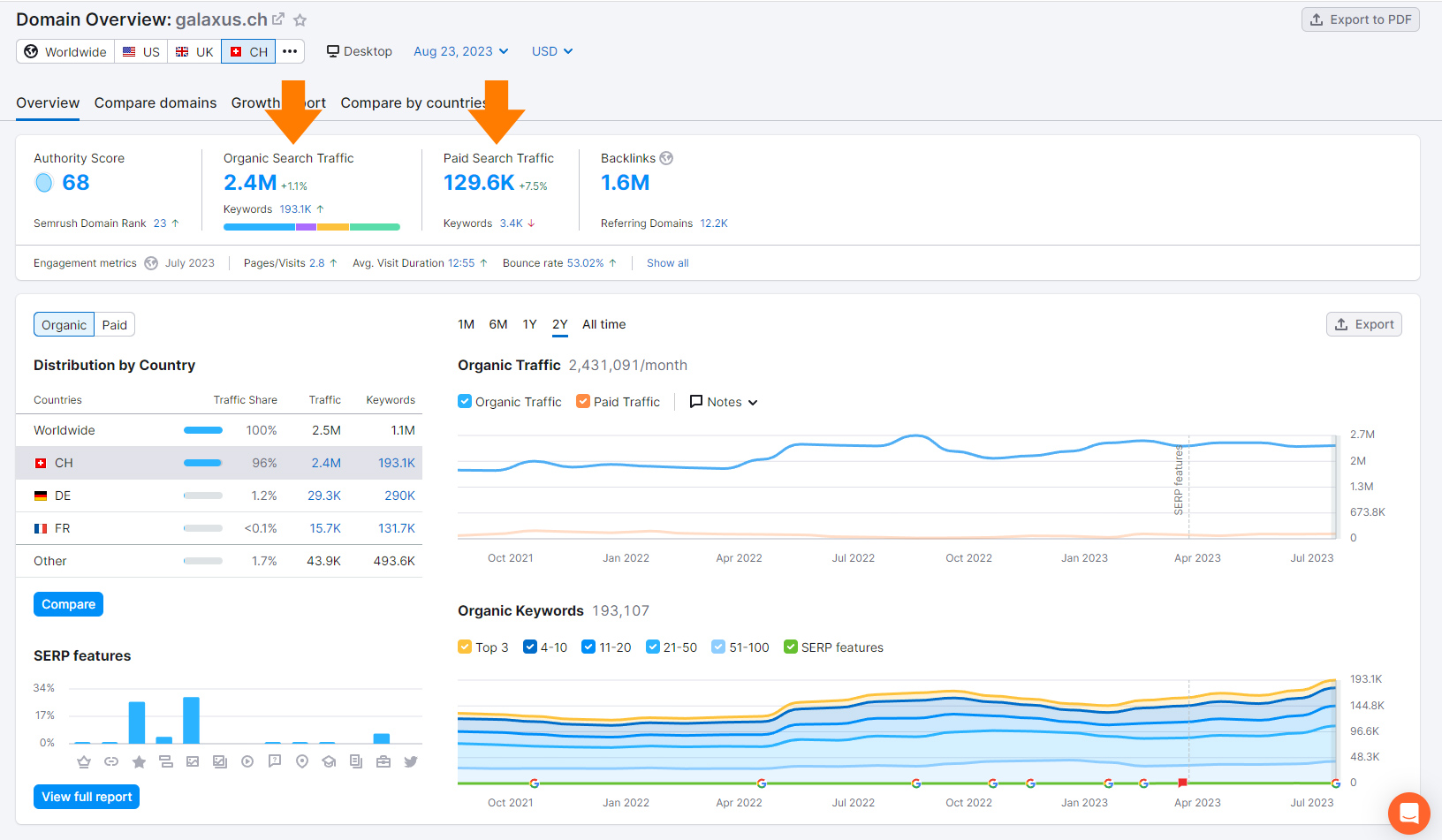
Task: Click the more databases ellipsis button
Action: click(x=290, y=51)
